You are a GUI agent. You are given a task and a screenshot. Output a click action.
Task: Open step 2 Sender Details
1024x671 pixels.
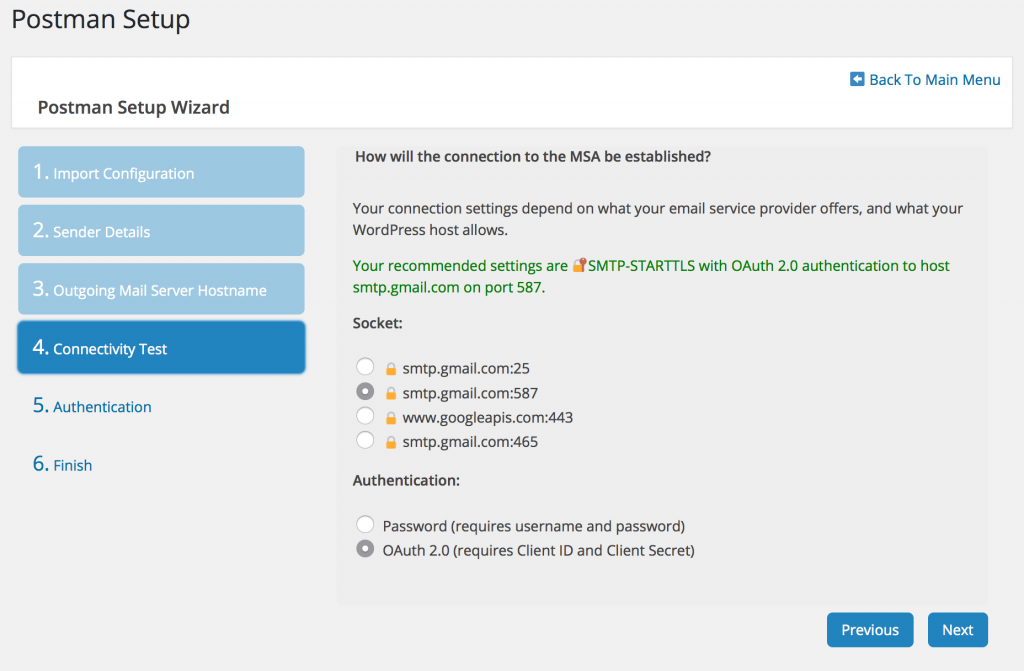point(161,231)
